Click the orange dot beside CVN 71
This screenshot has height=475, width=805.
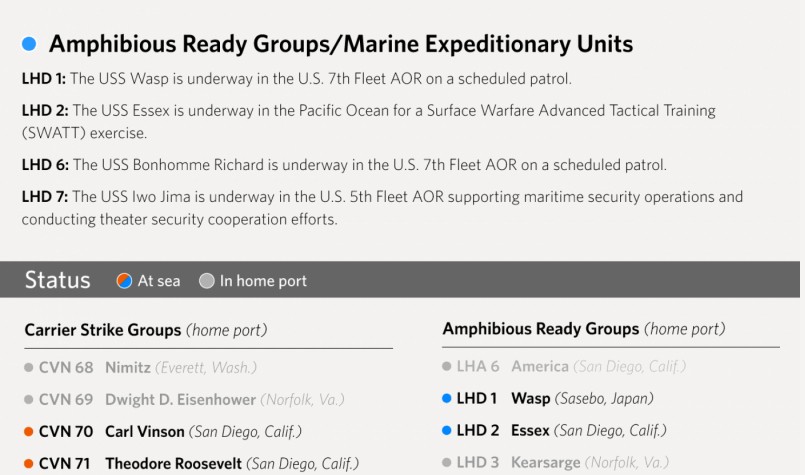click(x=29, y=463)
